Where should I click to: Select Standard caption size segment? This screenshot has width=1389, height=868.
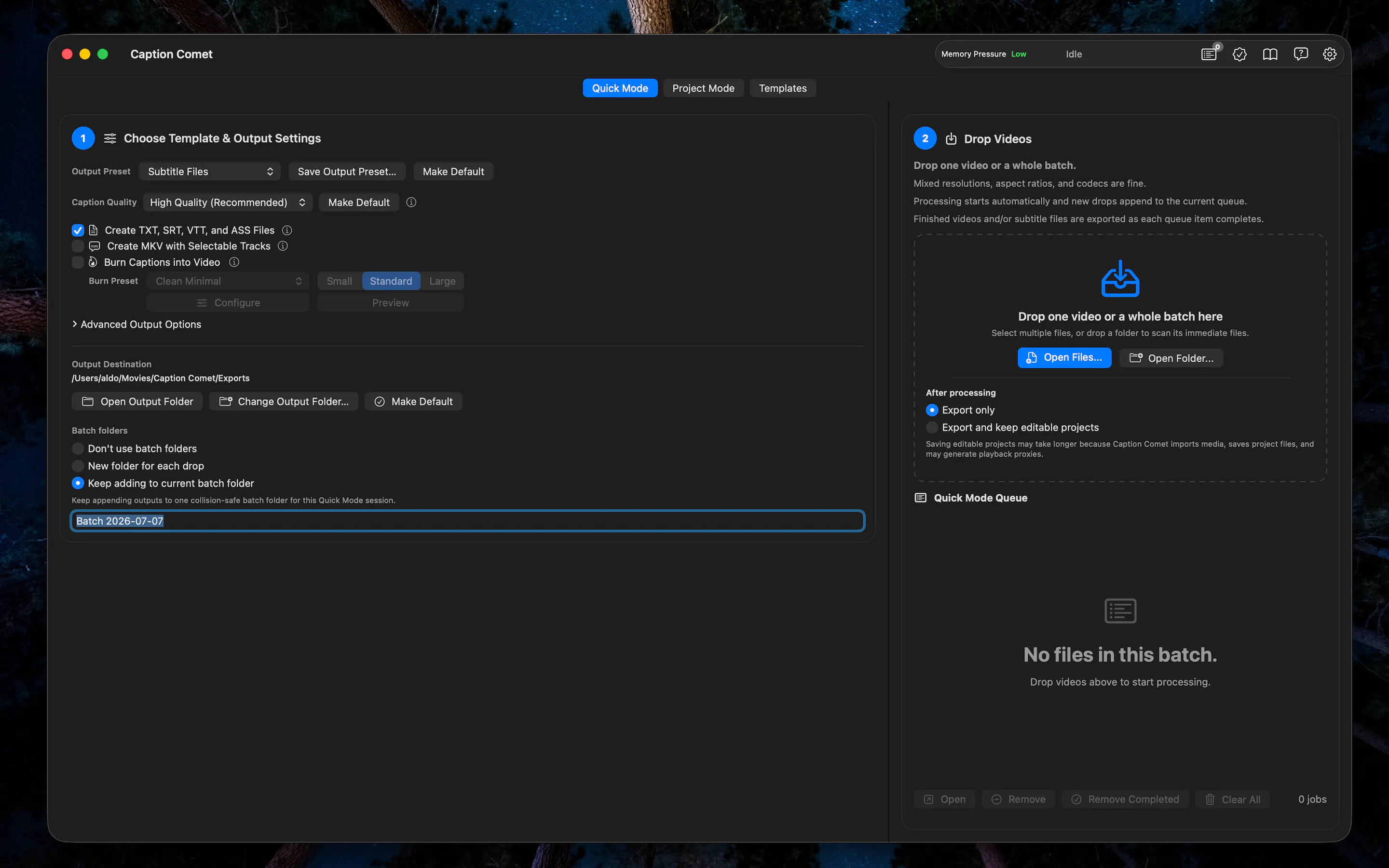pyautogui.click(x=391, y=281)
